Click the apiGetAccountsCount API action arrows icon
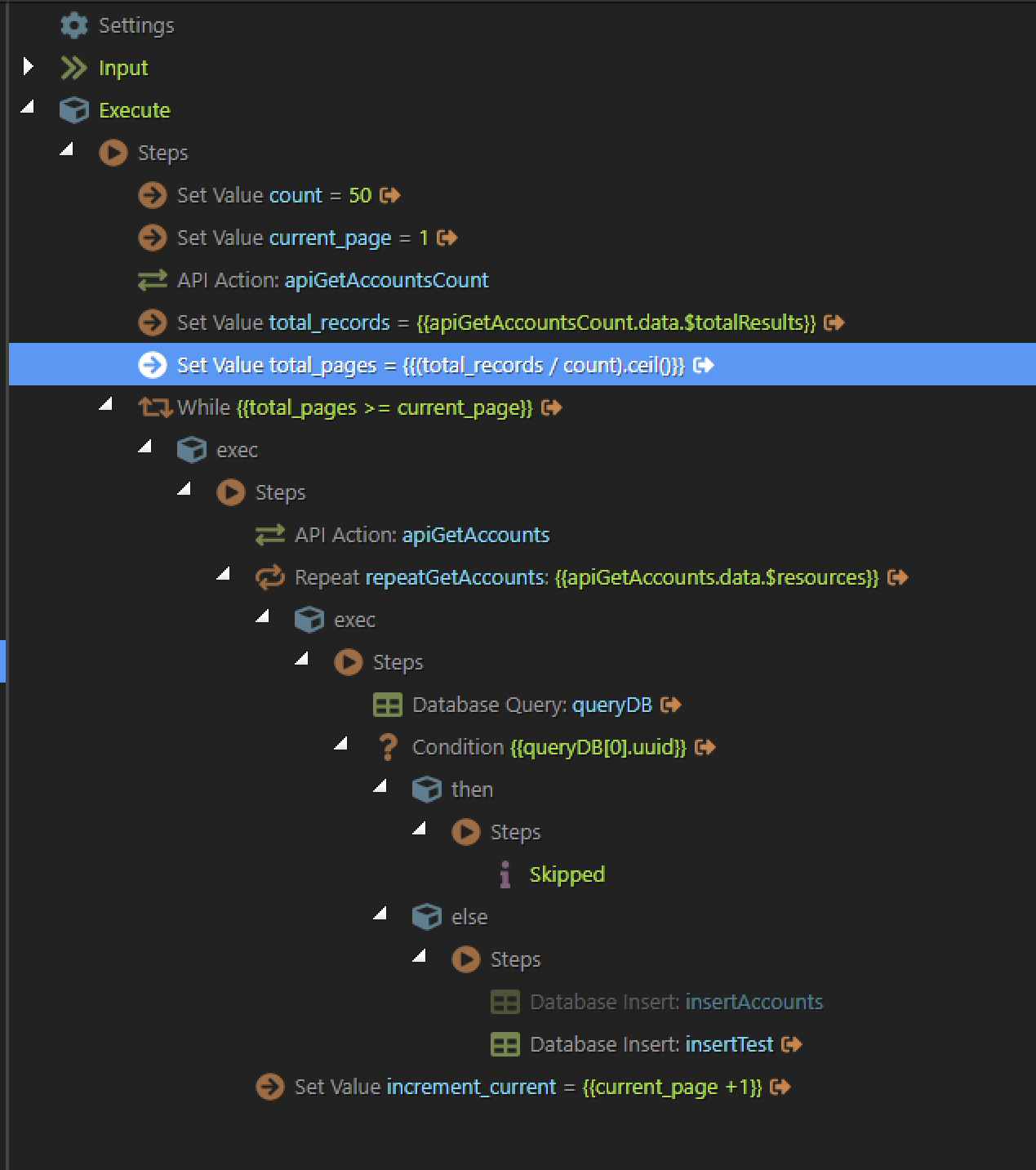The image size is (1036, 1170). tap(152, 280)
